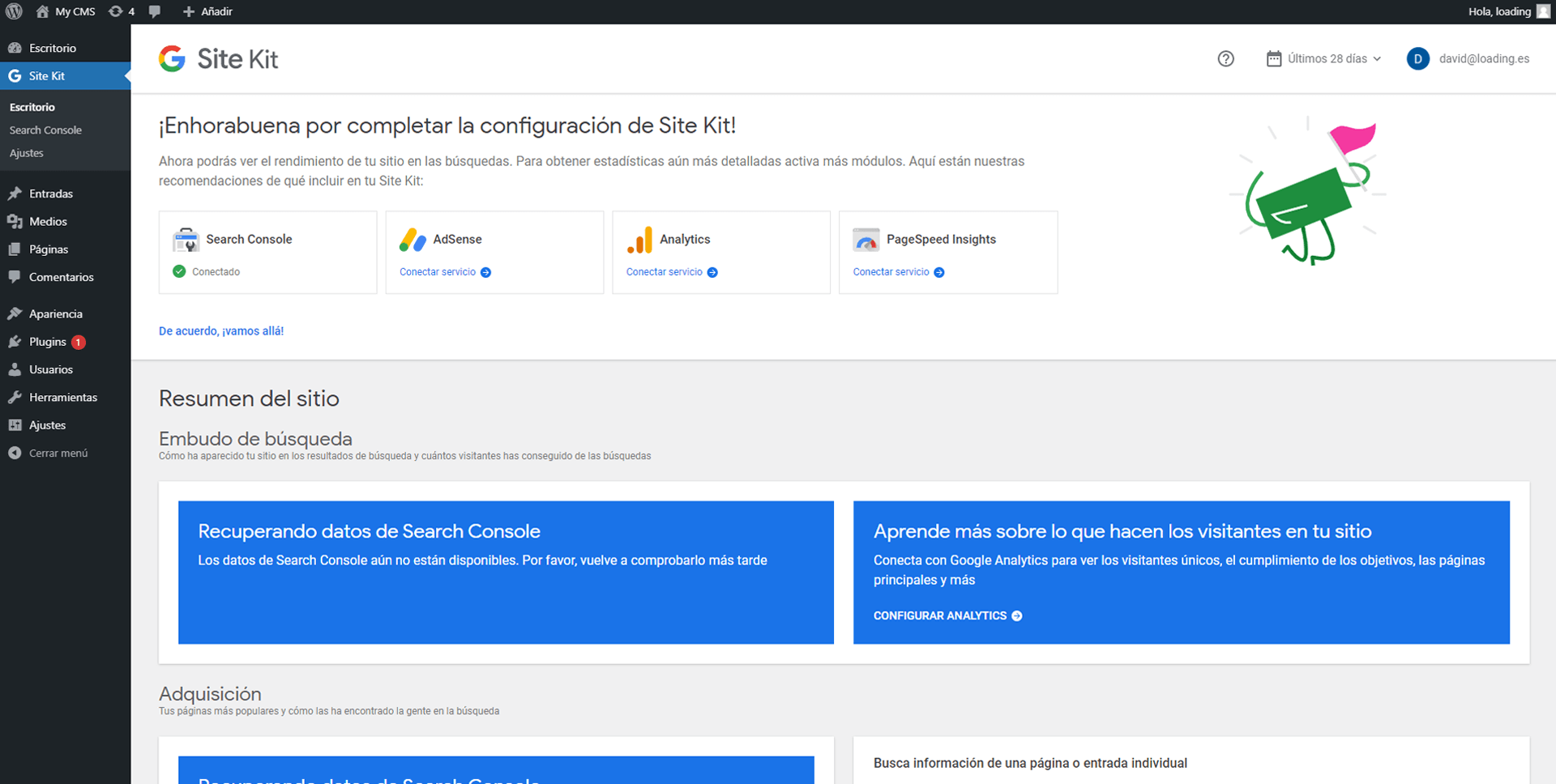The width and height of the screenshot is (1556, 784).
Task: Collapse sidebar with Cerrar menú
Action: tap(65, 453)
